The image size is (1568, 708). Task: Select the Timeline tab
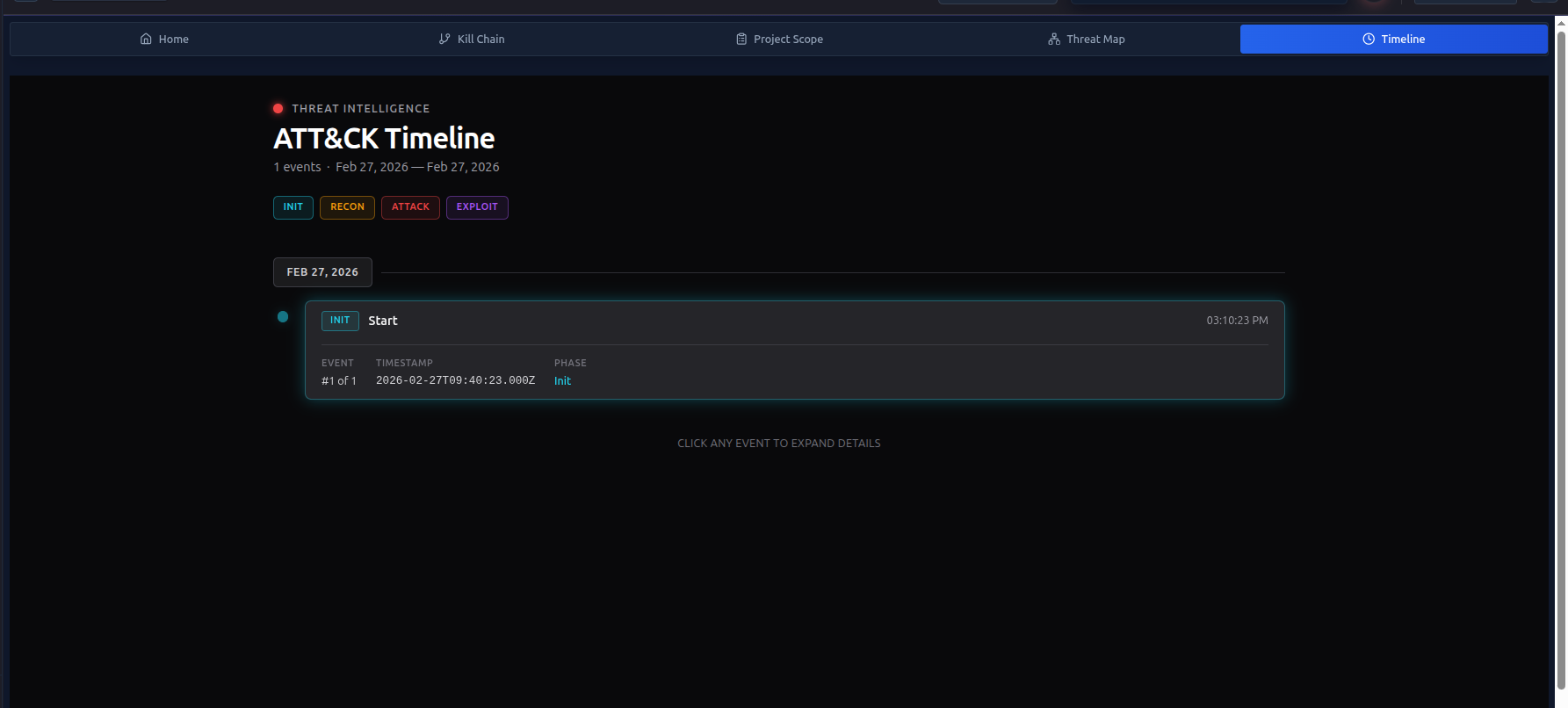click(1394, 39)
